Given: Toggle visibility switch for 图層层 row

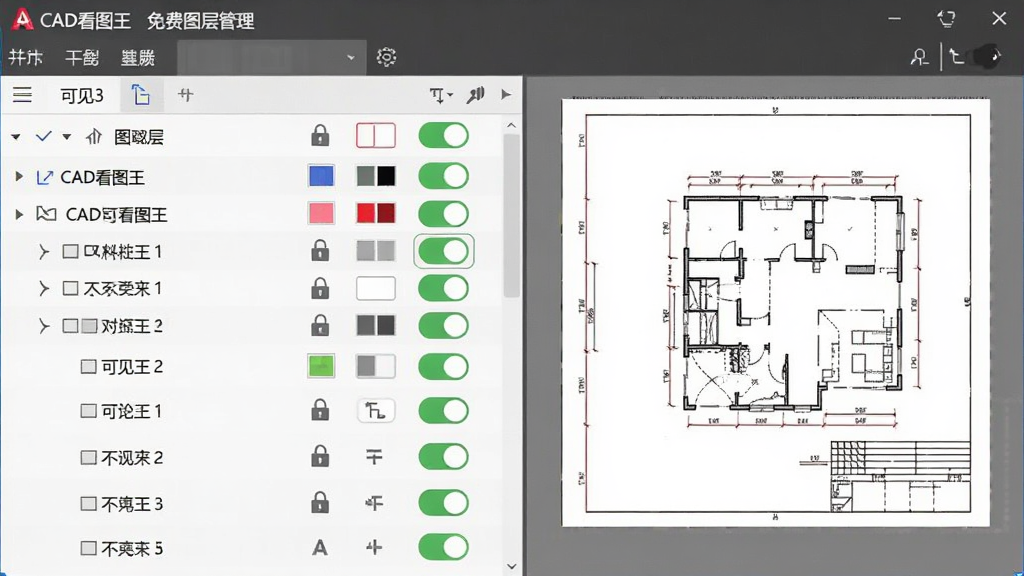Looking at the screenshot, I should coord(443,136).
